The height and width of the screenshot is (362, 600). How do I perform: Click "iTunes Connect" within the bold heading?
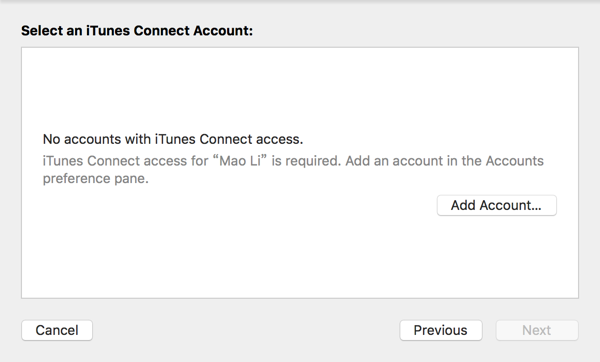click(137, 31)
